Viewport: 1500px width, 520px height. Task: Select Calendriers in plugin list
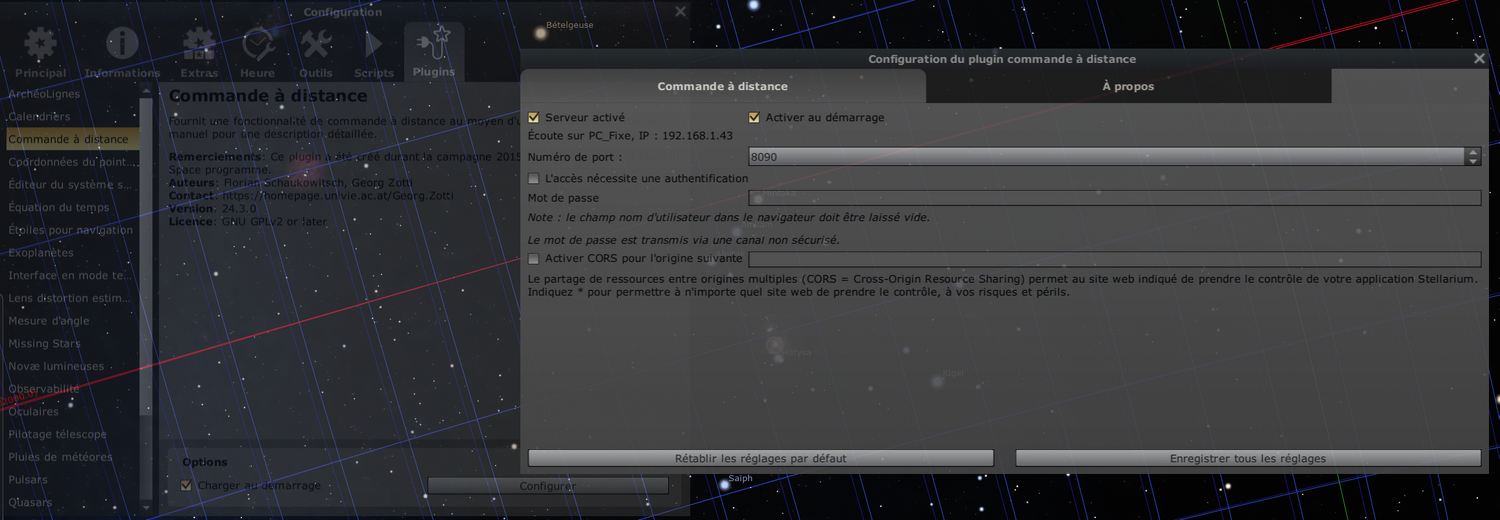(72, 117)
